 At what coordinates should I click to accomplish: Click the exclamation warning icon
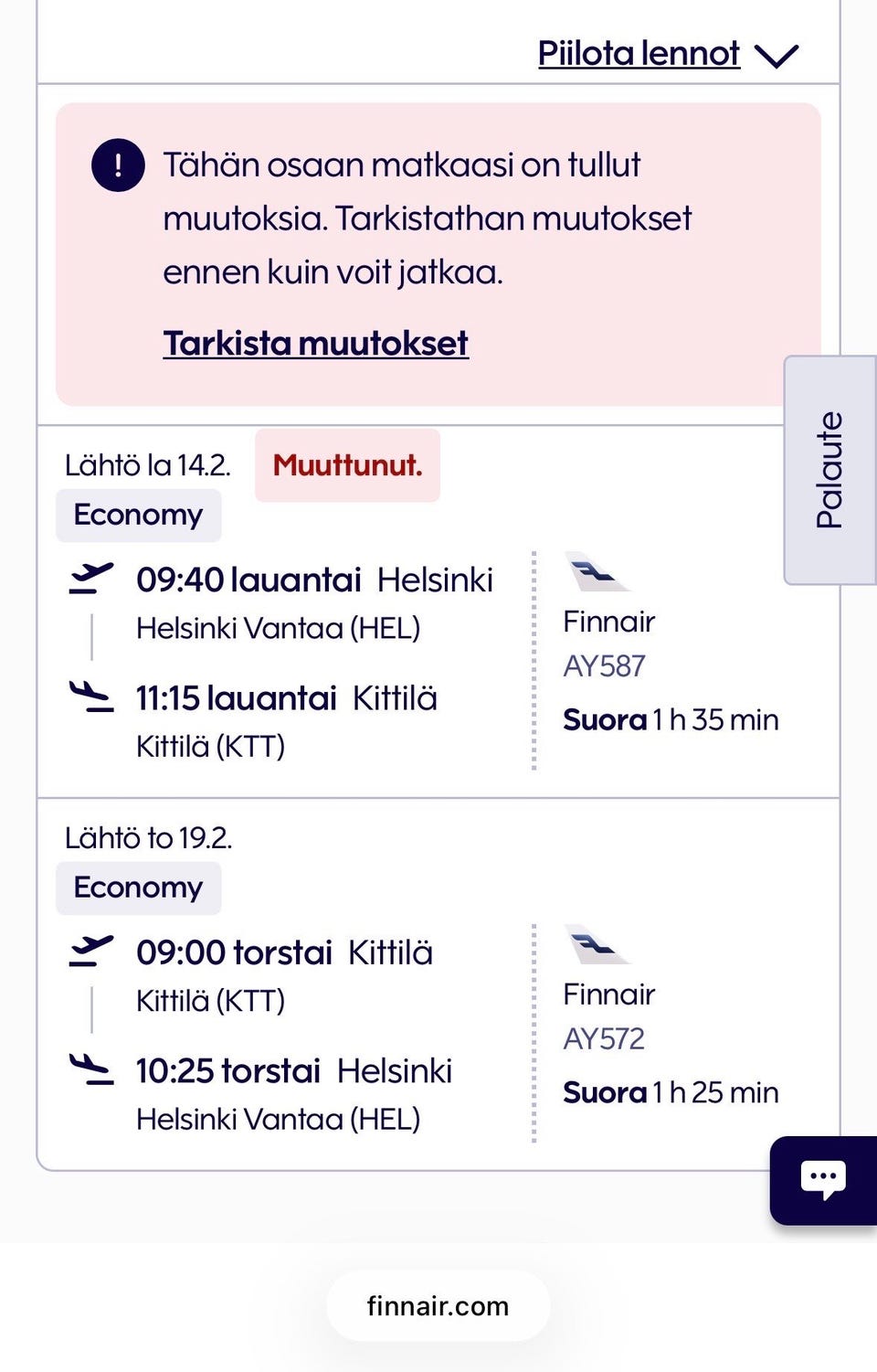pyautogui.click(x=118, y=165)
